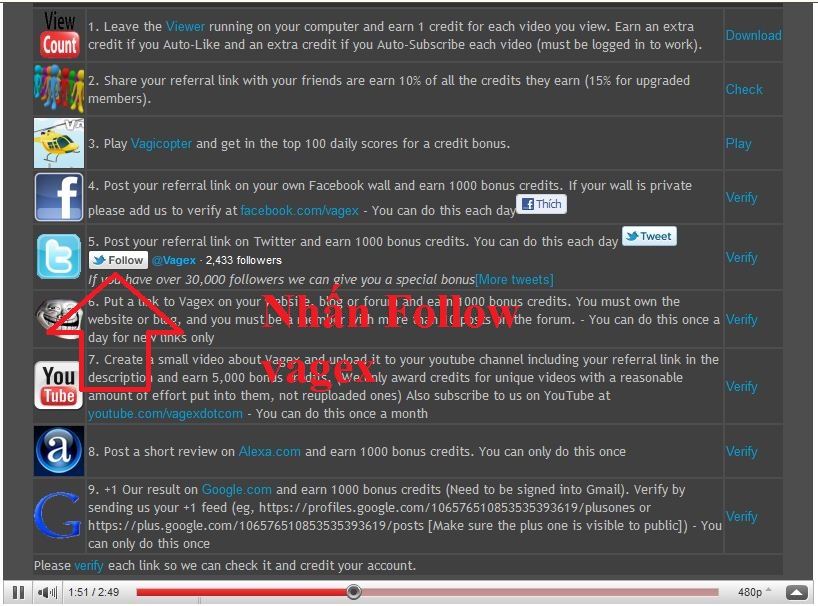Screen dimensions: 818x606
Task: Click the View Count icon in row 1
Action: pos(59,34)
